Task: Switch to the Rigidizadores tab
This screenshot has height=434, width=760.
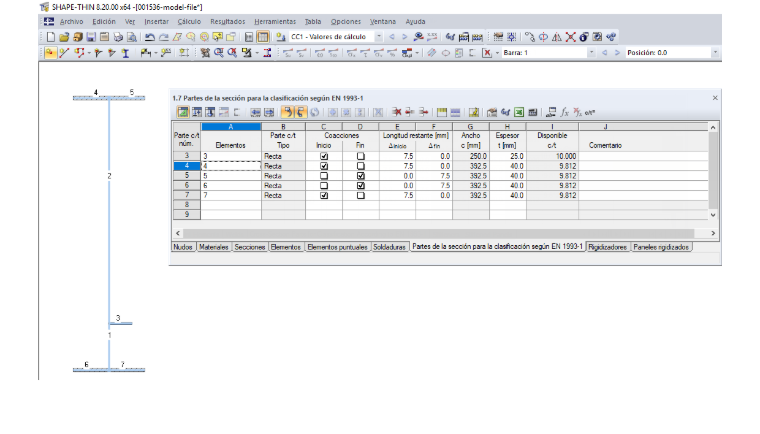Action: click(x=607, y=247)
